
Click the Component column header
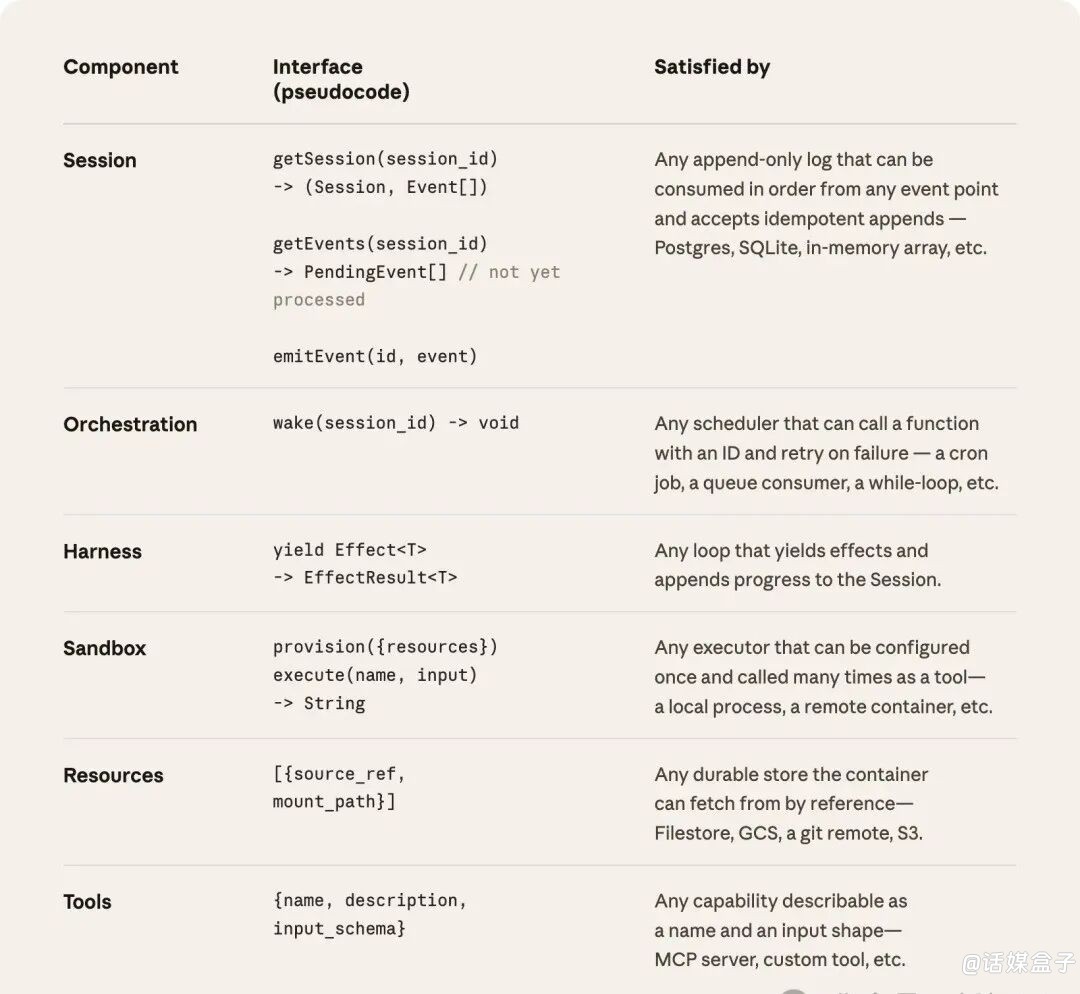(x=120, y=67)
